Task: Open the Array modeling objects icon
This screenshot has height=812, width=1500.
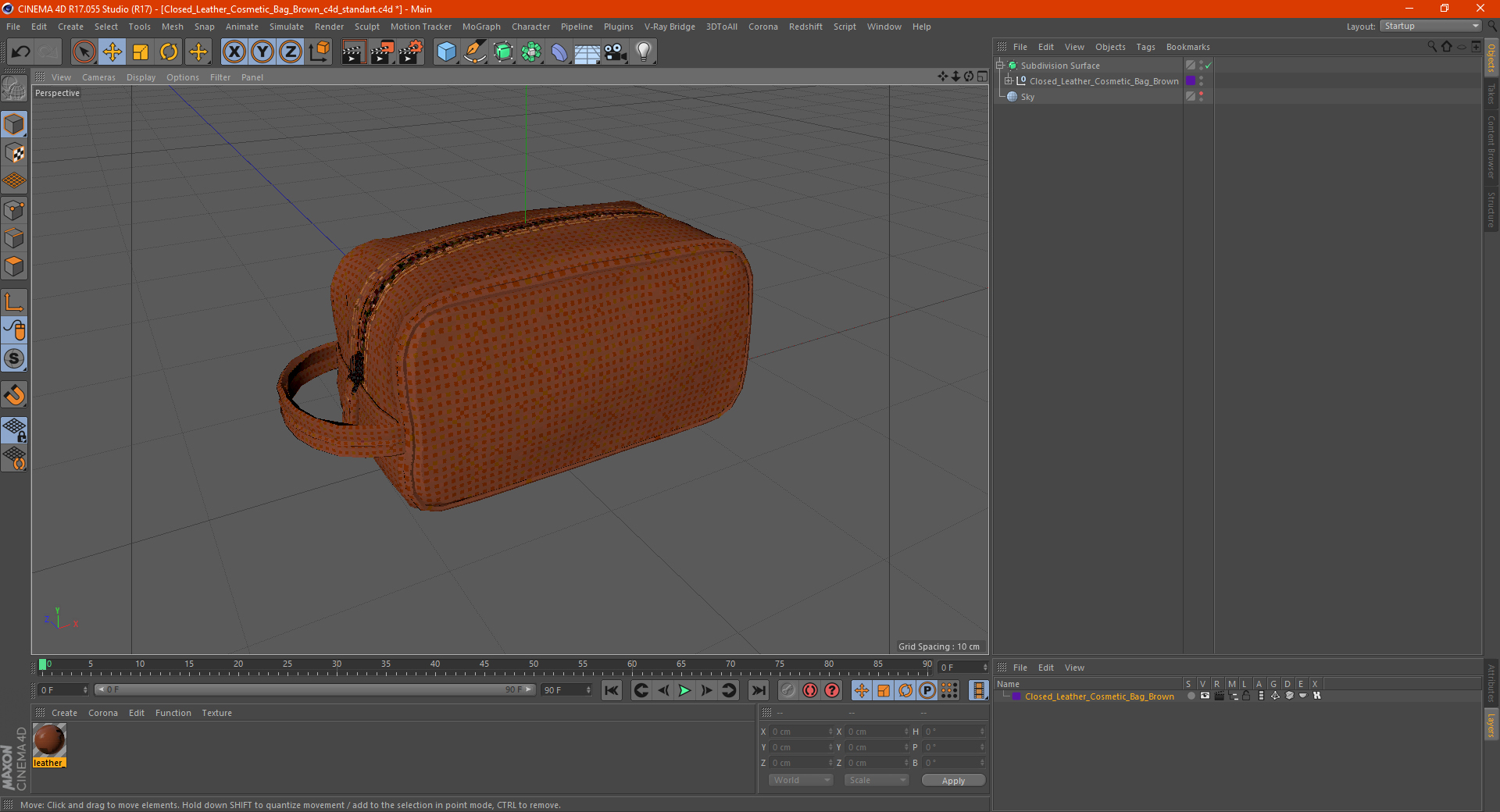Action: 531,52
